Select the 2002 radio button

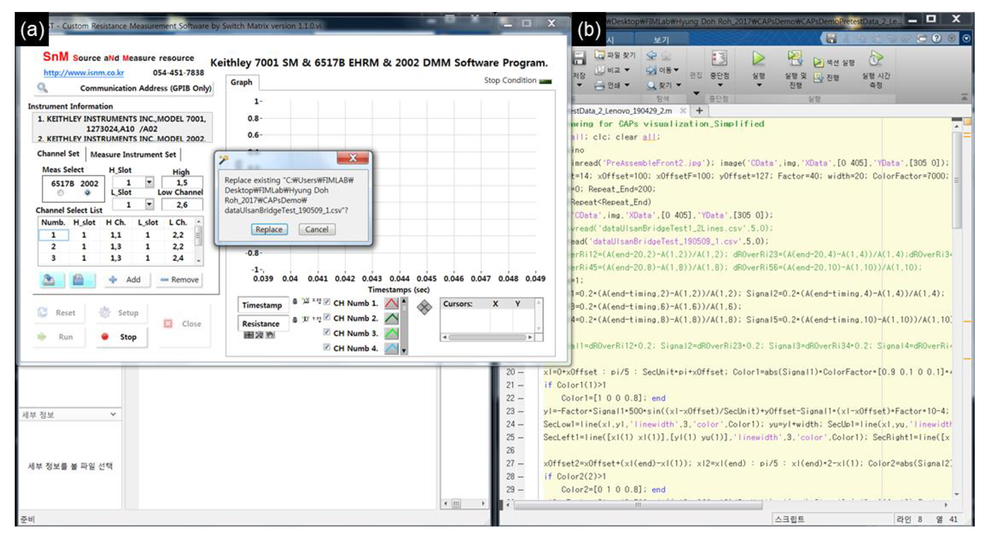coord(87,193)
